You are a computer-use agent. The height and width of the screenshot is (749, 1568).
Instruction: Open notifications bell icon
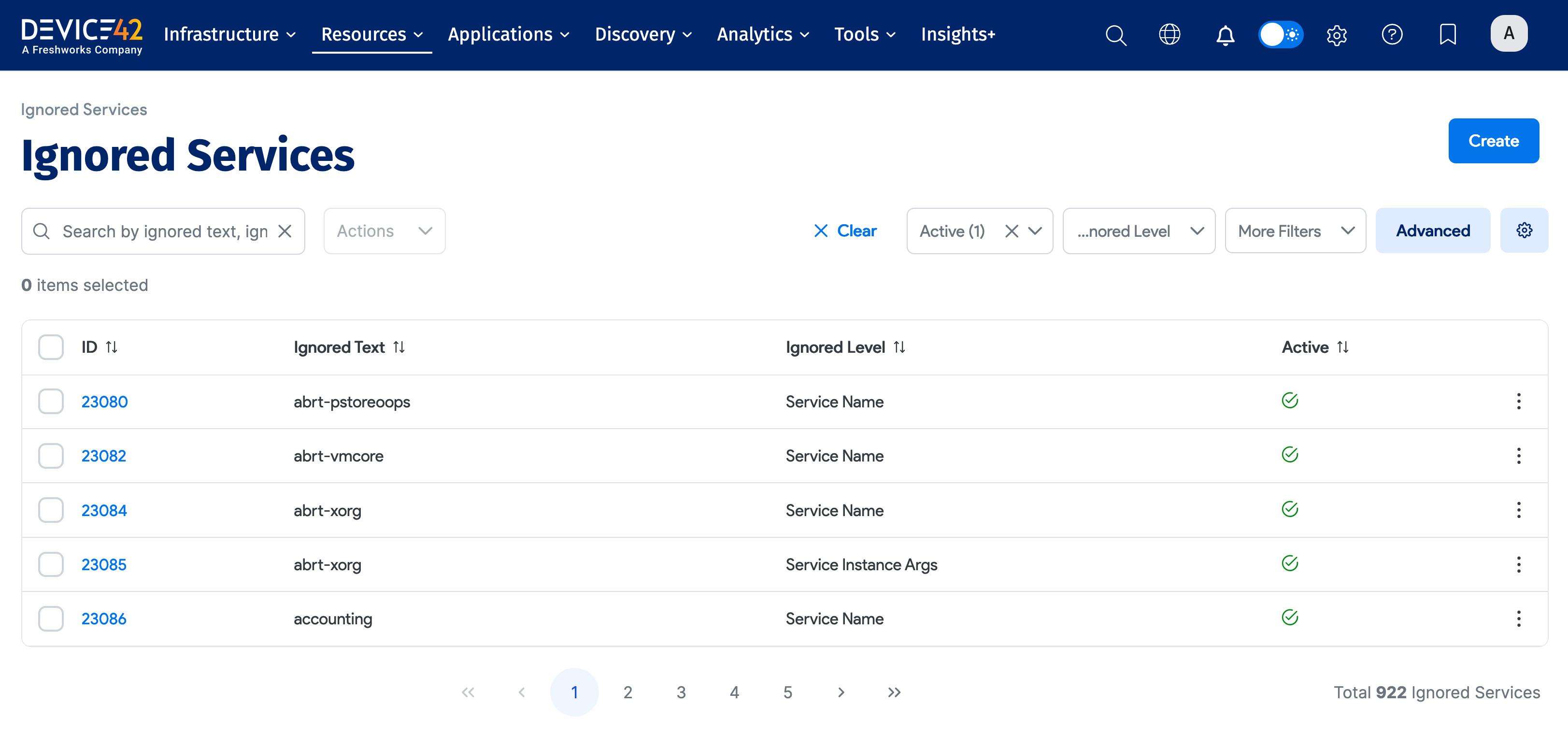point(1225,35)
